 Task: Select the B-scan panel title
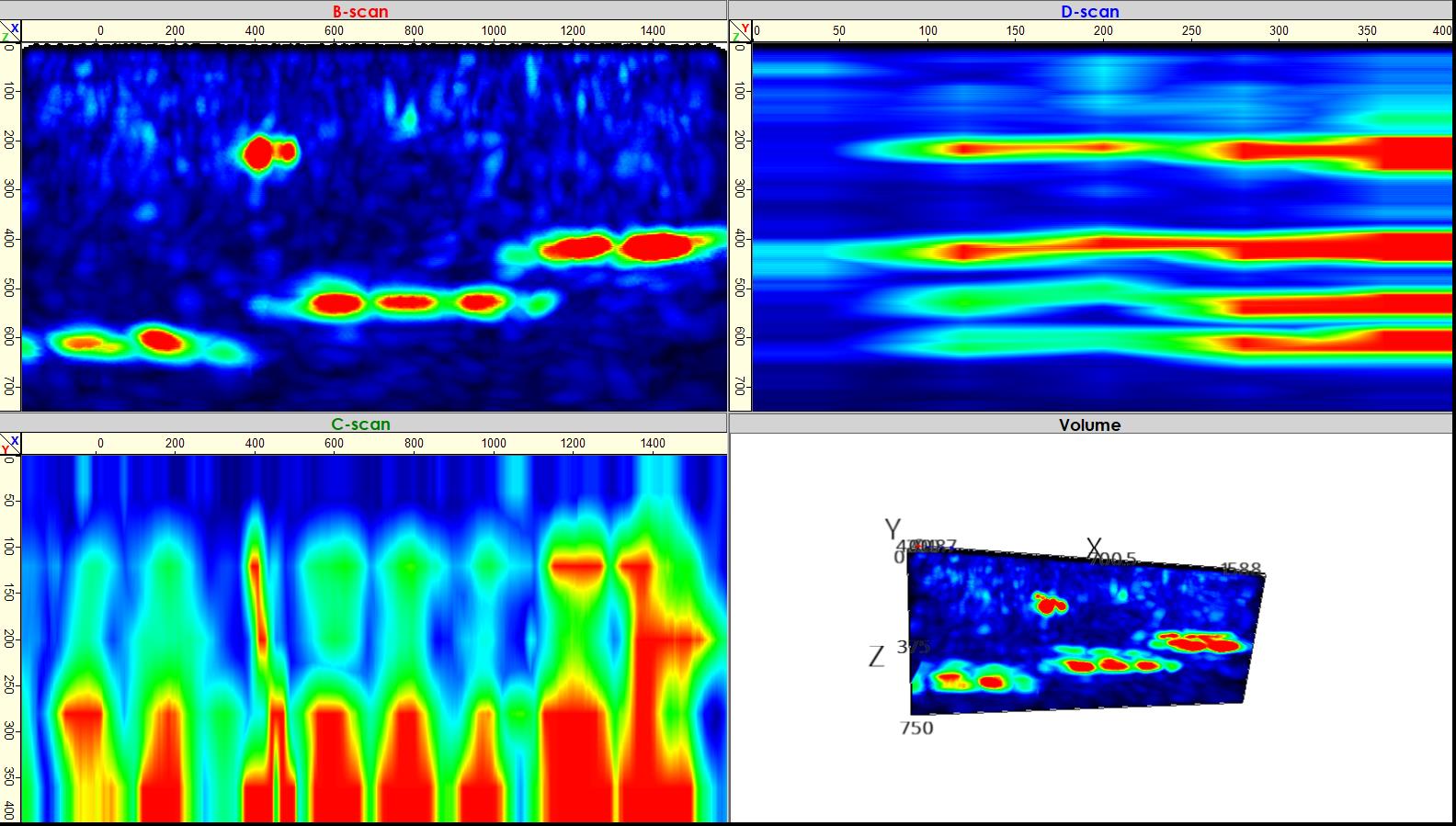pos(360,12)
